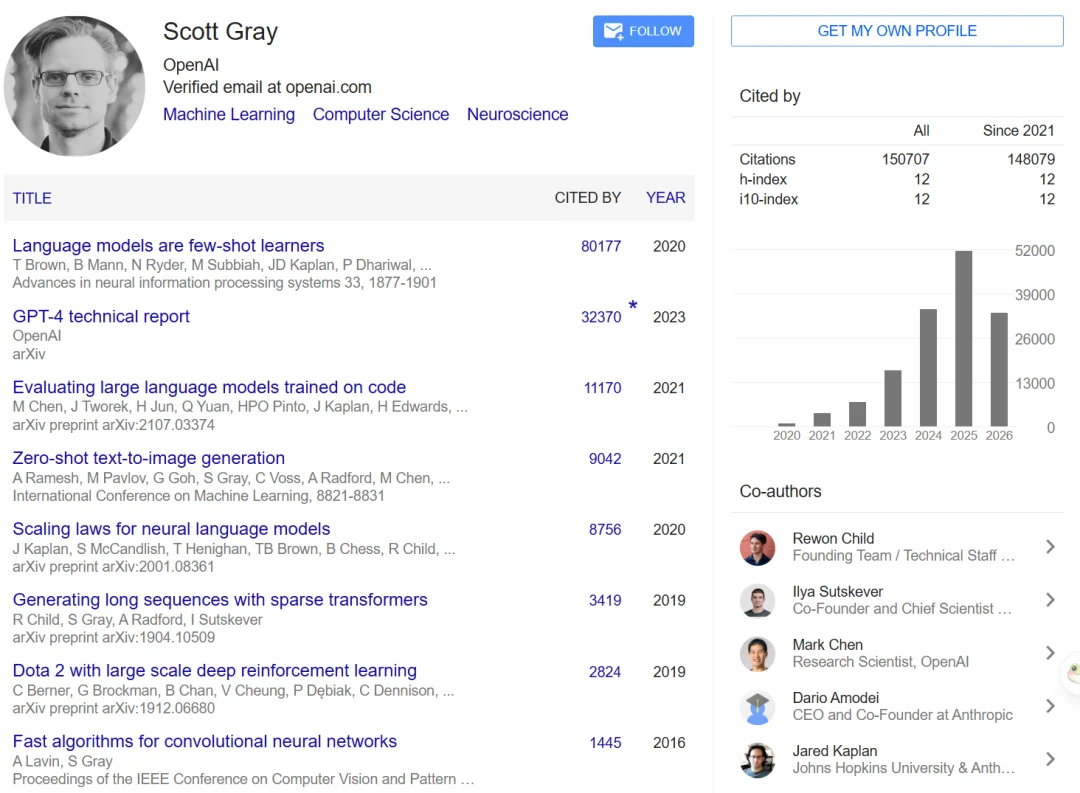Image resolution: width=1080 pixels, height=793 pixels.
Task: Open the Machine Learning interest link
Action: click(x=229, y=114)
